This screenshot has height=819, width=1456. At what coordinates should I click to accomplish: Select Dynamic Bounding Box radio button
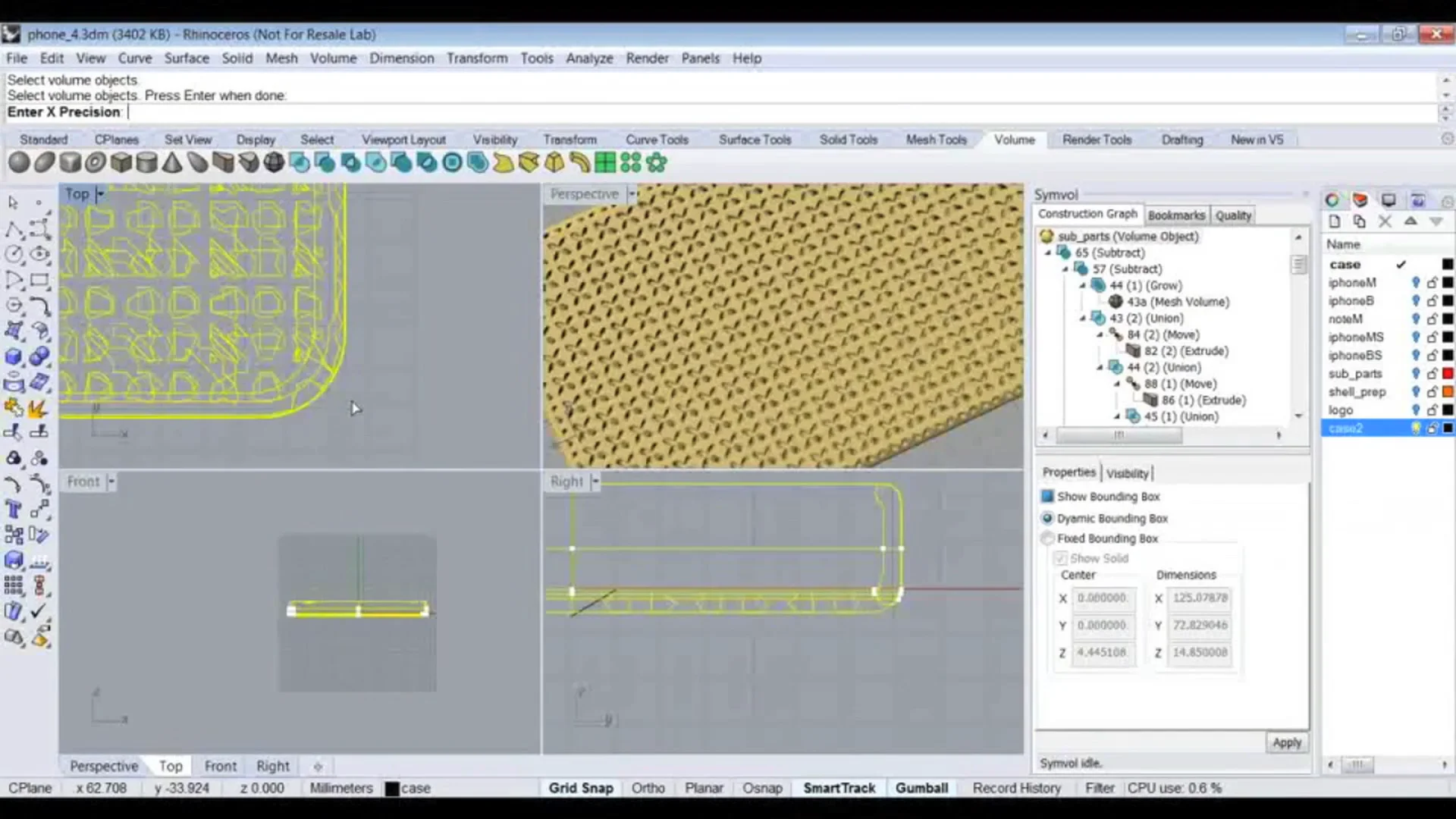tap(1047, 518)
